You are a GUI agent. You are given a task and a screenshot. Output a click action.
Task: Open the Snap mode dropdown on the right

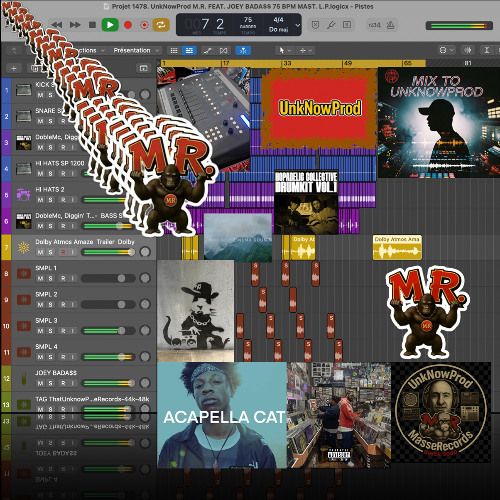point(446,50)
